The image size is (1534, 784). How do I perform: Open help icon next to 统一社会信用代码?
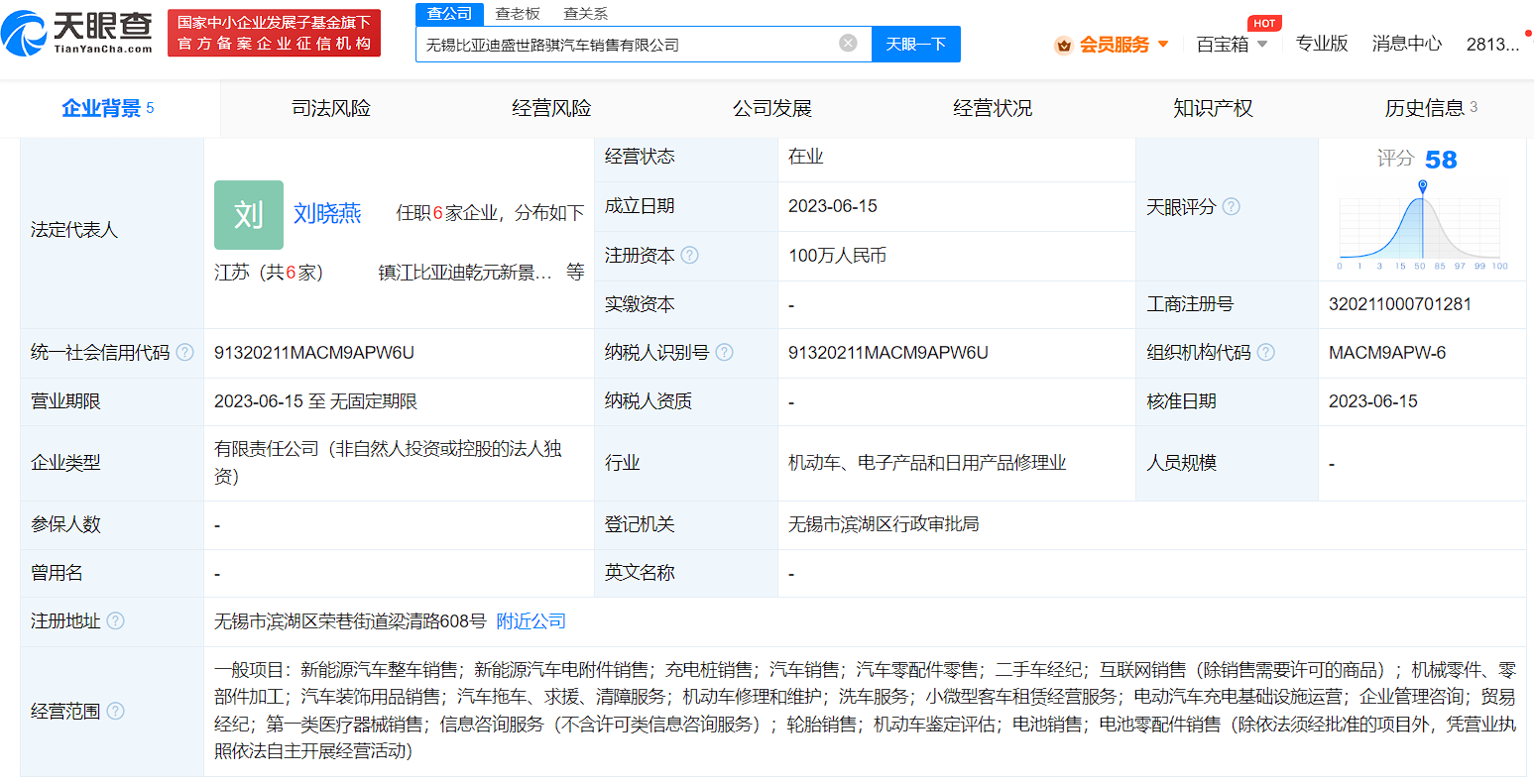coord(185,352)
